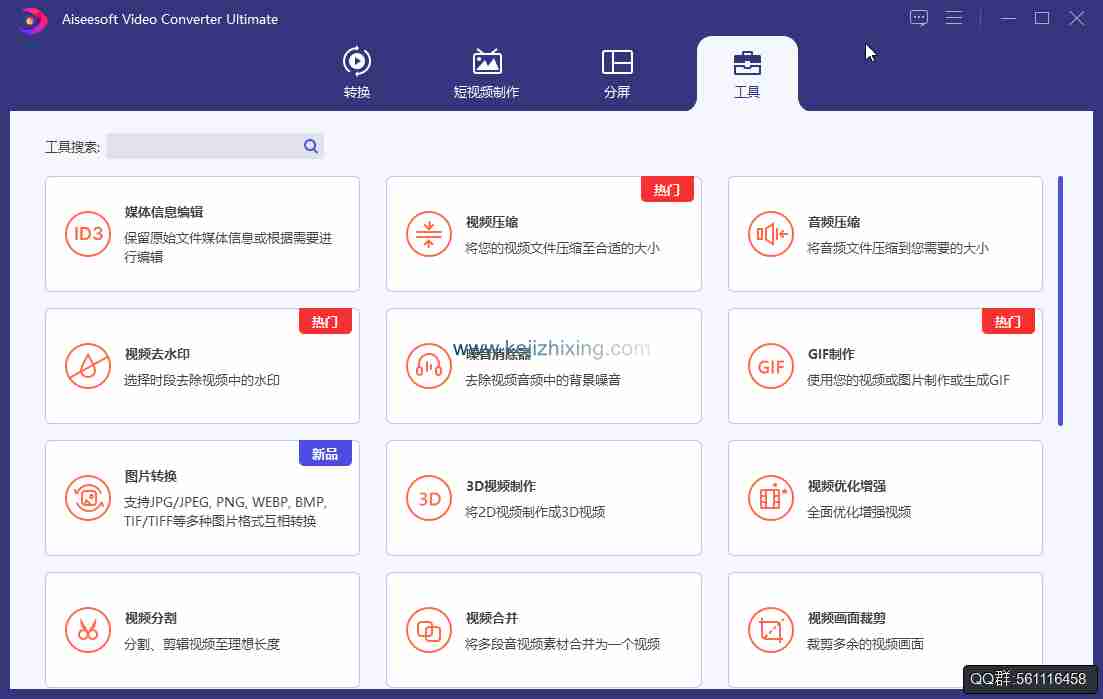
Task: Click the video enhancer filmstrip icon
Action: click(x=771, y=498)
